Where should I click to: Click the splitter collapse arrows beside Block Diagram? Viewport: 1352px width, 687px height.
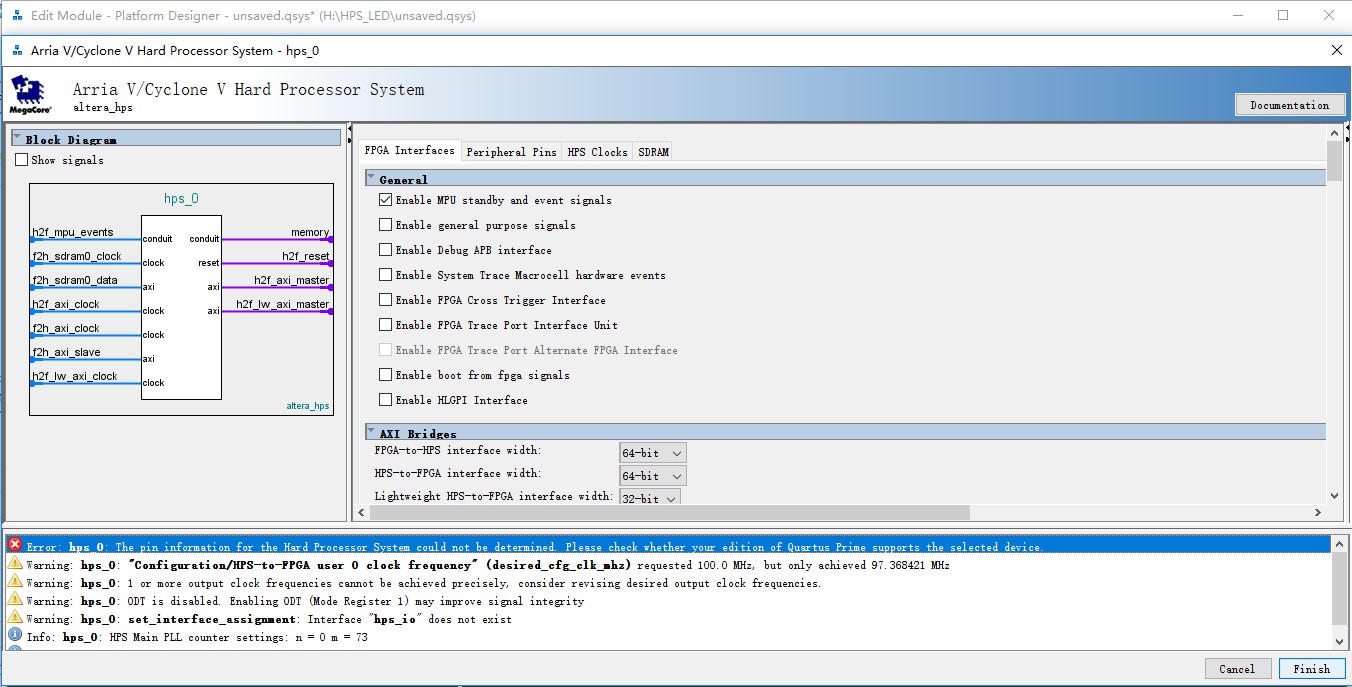pyautogui.click(x=348, y=135)
